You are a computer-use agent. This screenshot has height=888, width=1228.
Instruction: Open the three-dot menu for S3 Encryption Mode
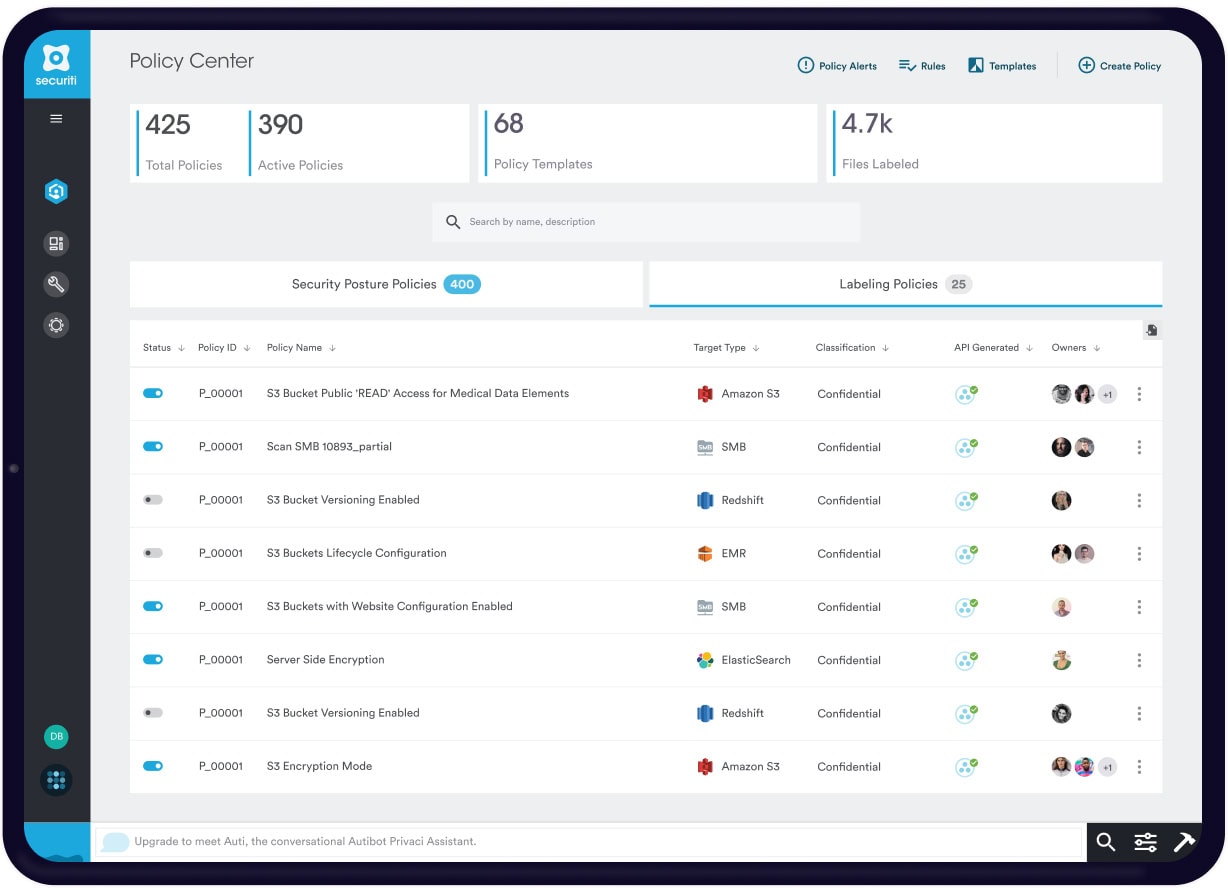pos(1139,767)
